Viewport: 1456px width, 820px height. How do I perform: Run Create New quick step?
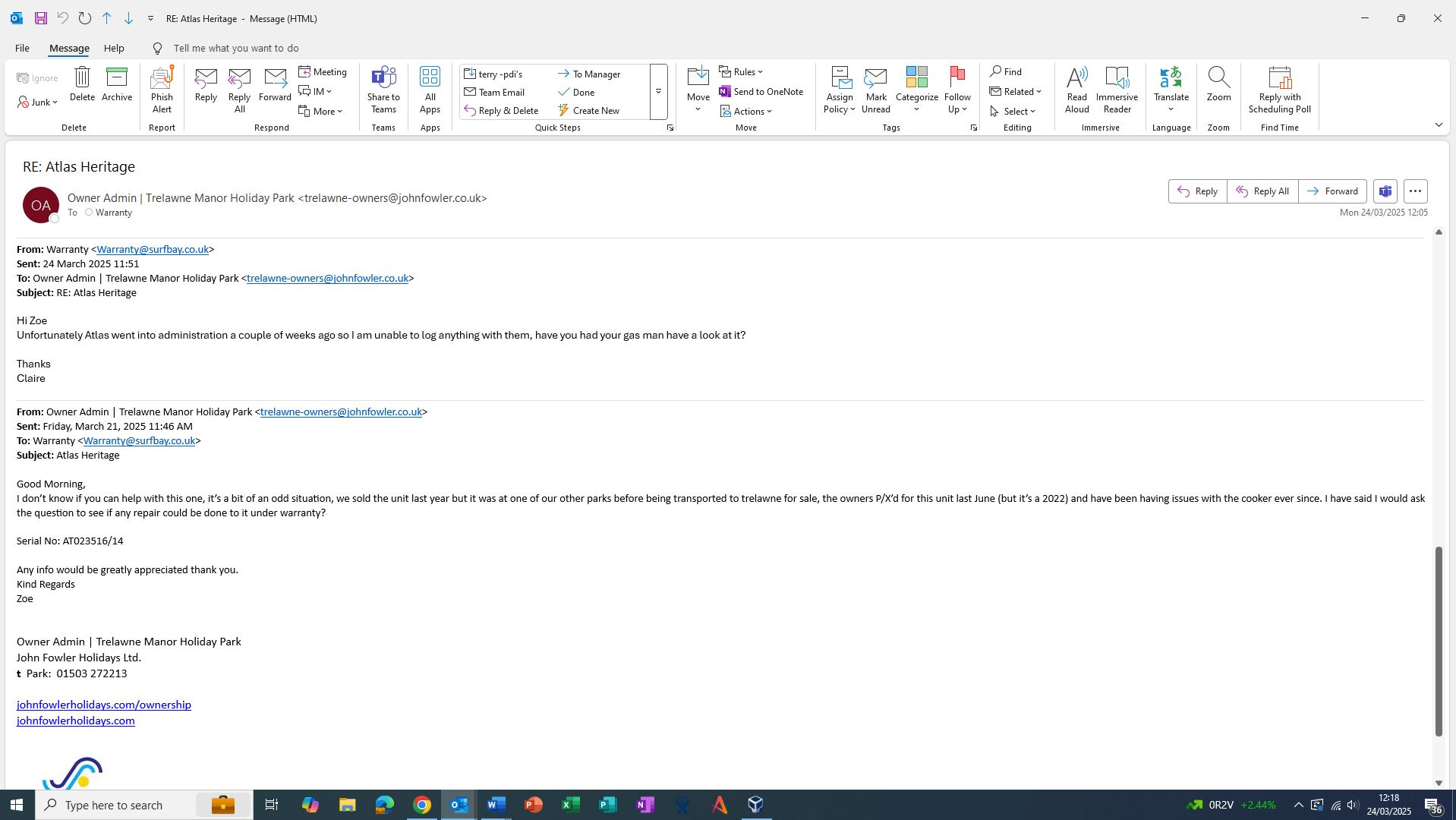coord(589,110)
